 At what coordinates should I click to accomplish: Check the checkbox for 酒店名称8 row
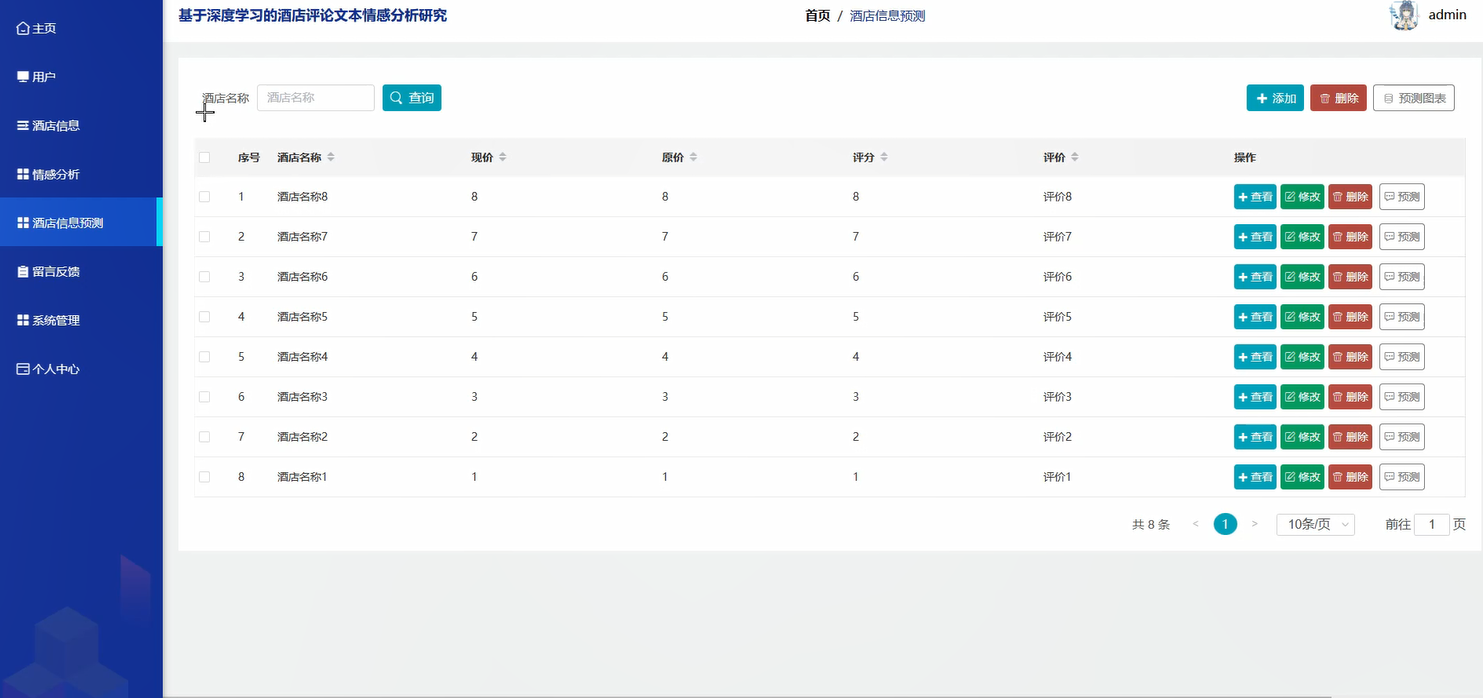click(x=205, y=197)
